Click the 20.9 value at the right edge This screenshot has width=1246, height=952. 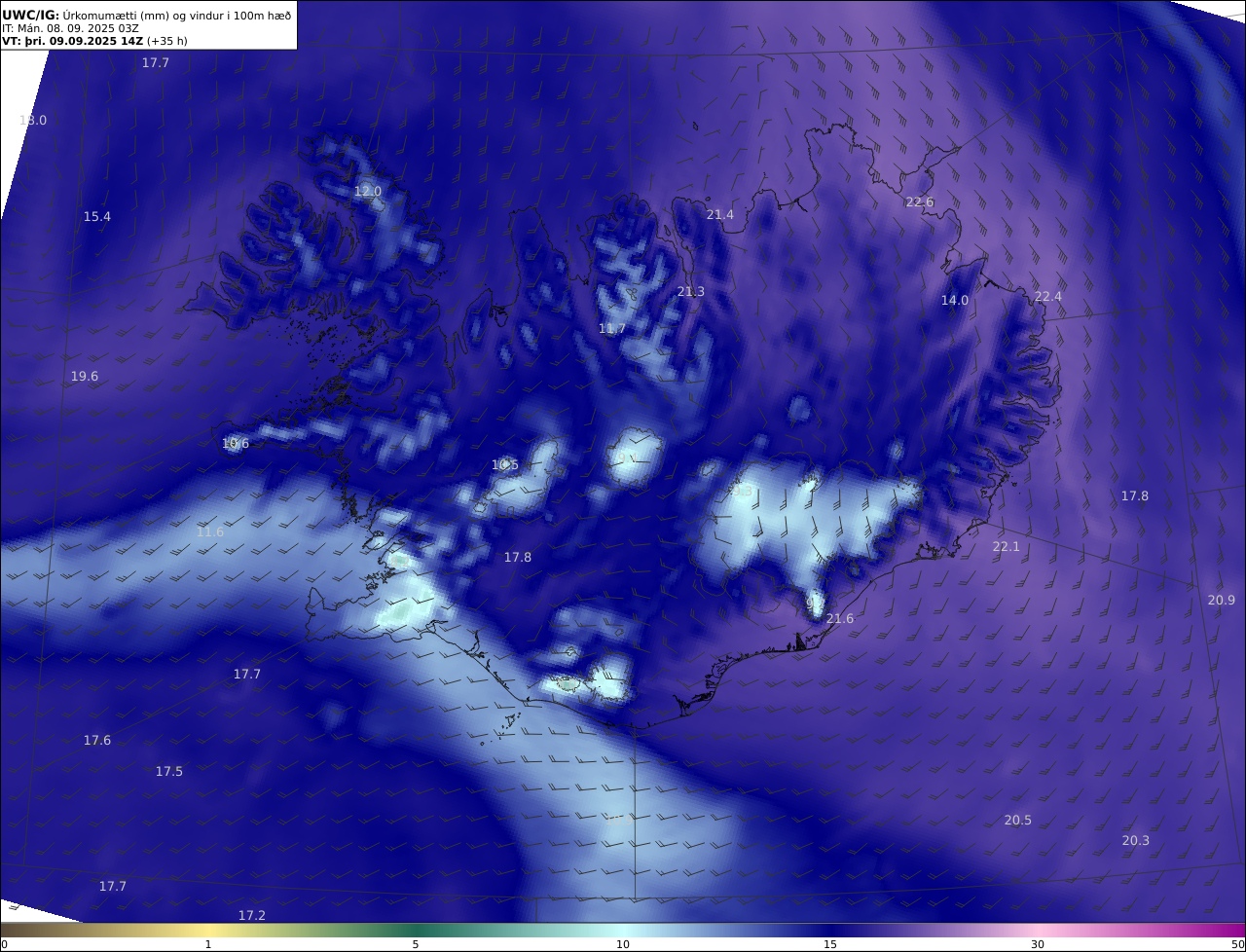(1222, 601)
